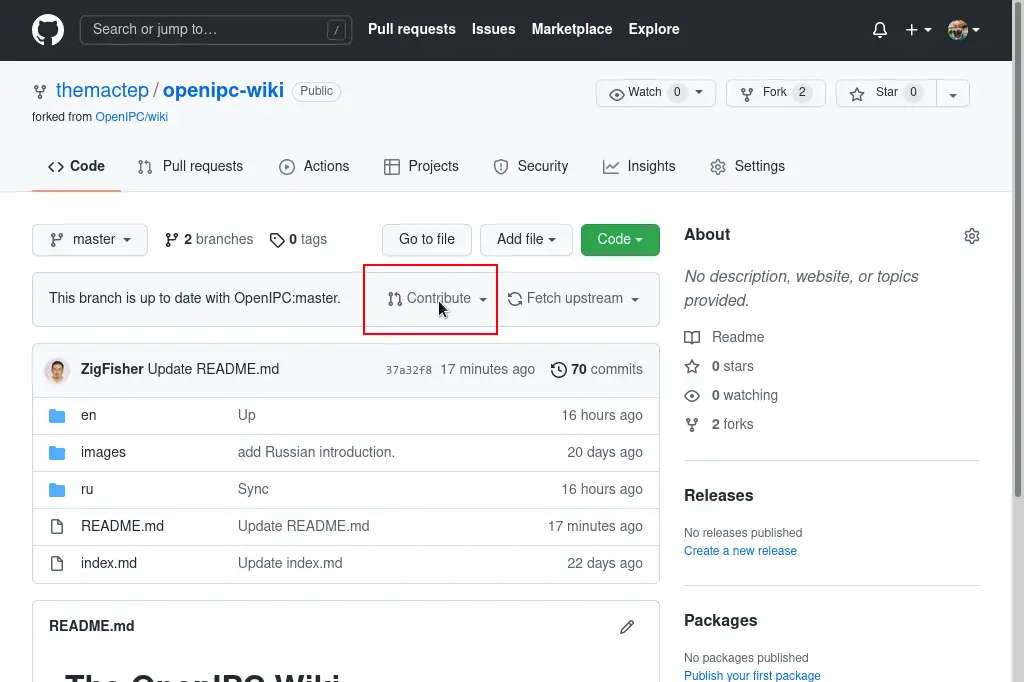The height and width of the screenshot is (682, 1024).
Task: Open notifications via the bell icon
Action: [879, 29]
